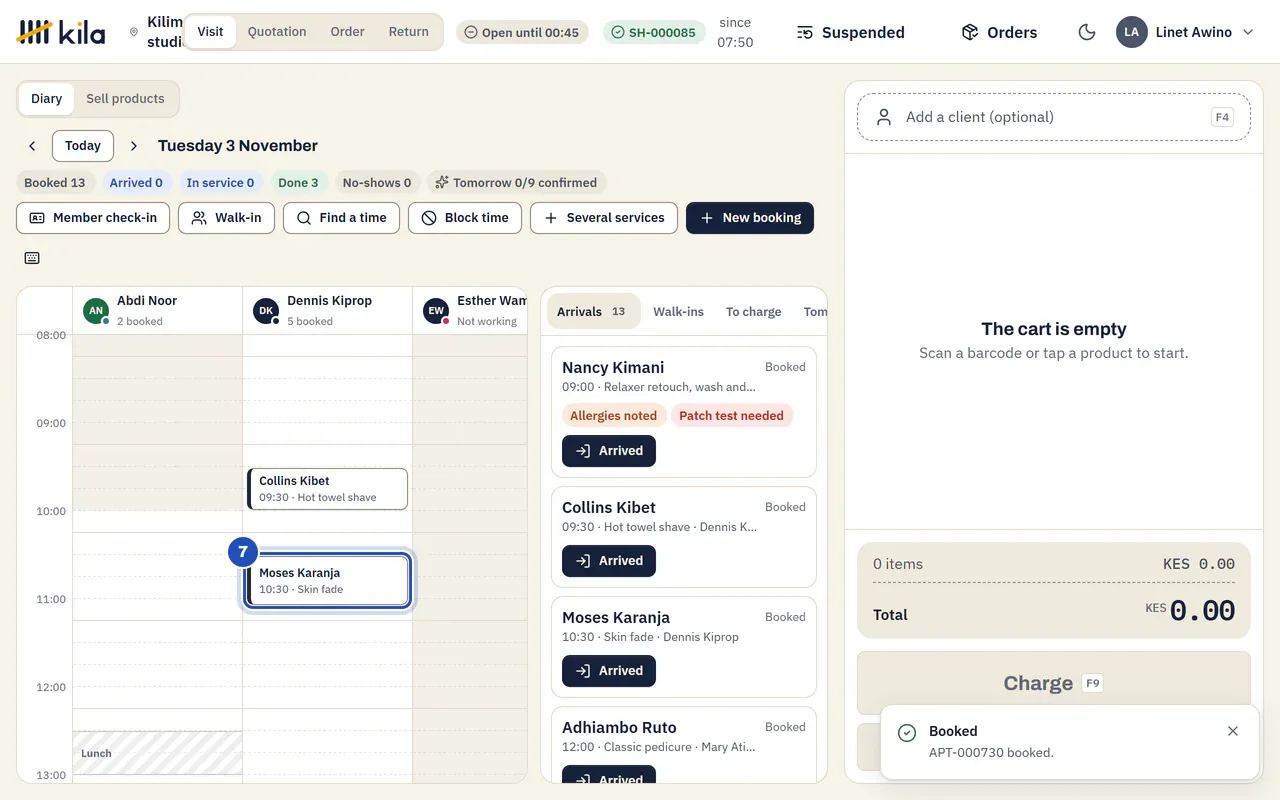This screenshot has width=1280, height=800.
Task: Select the Diary tab
Action: [46, 99]
